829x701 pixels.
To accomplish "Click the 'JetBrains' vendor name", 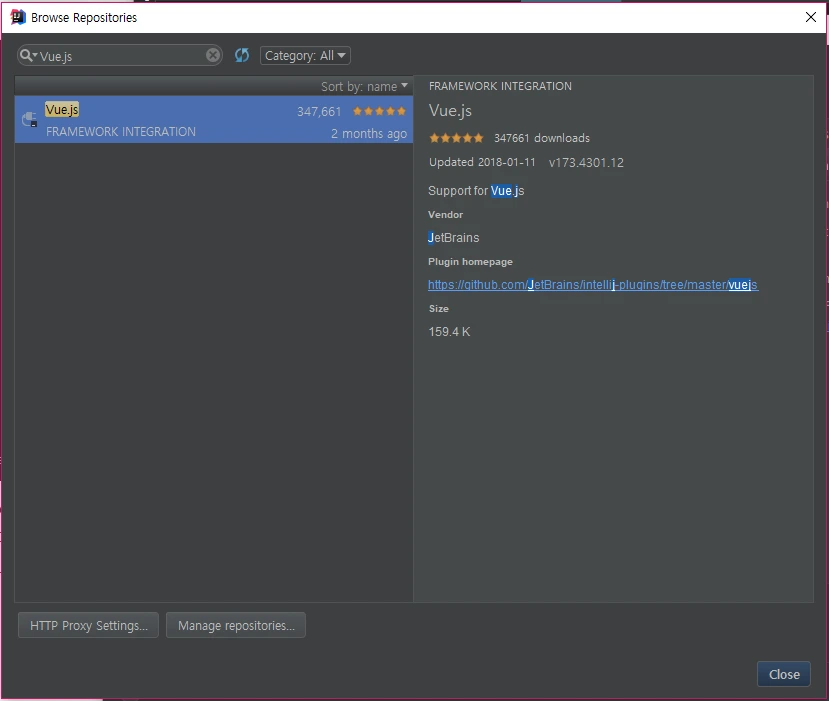I will (454, 238).
